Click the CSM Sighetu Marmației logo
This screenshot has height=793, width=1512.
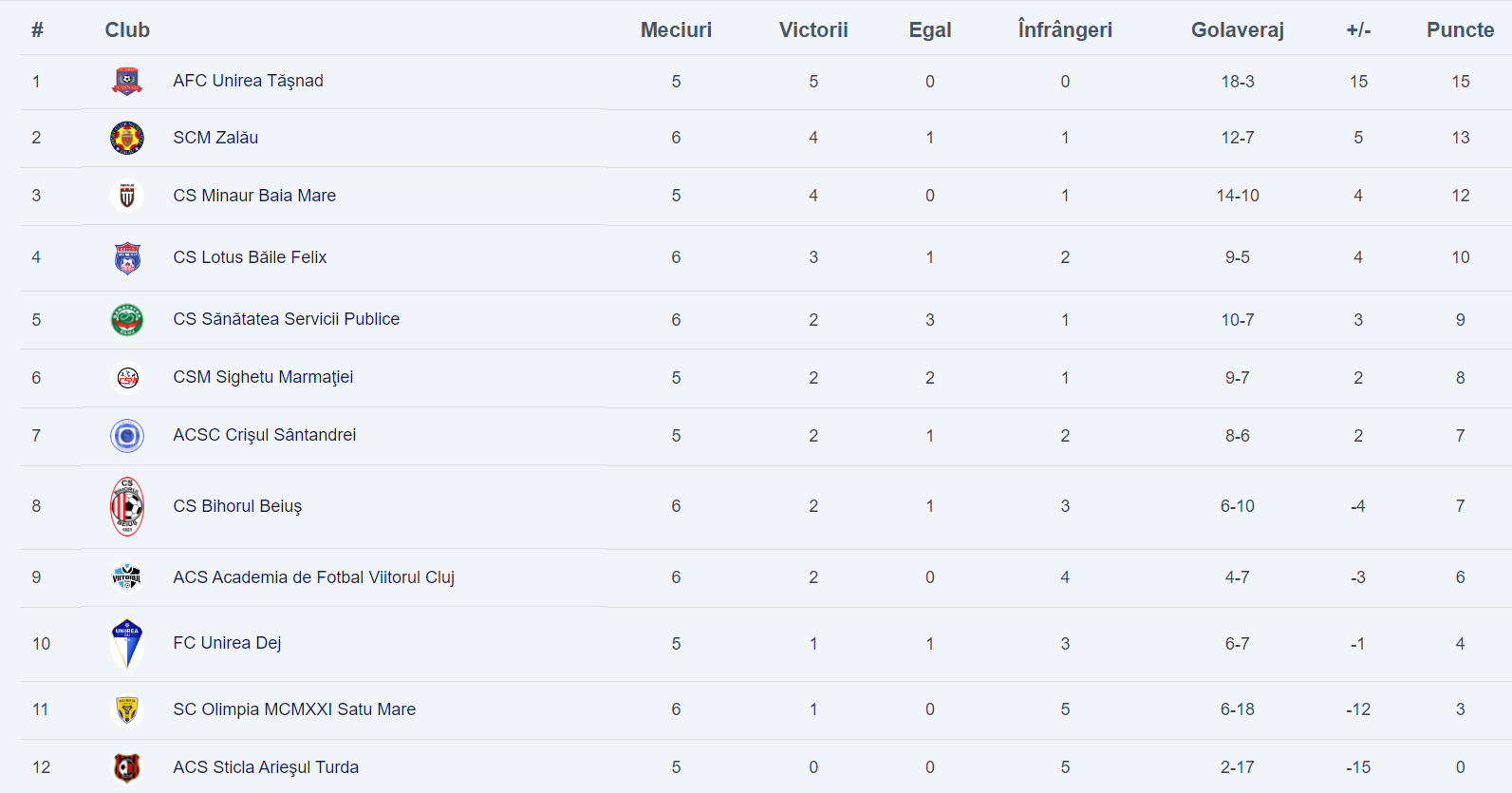pyautogui.click(x=127, y=378)
